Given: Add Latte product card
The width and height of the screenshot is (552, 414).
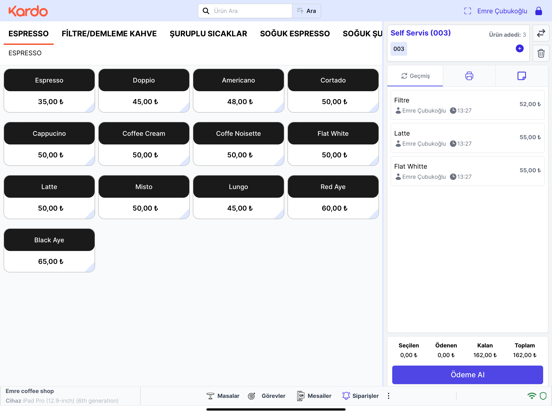Looking at the screenshot, I should 49,197.
